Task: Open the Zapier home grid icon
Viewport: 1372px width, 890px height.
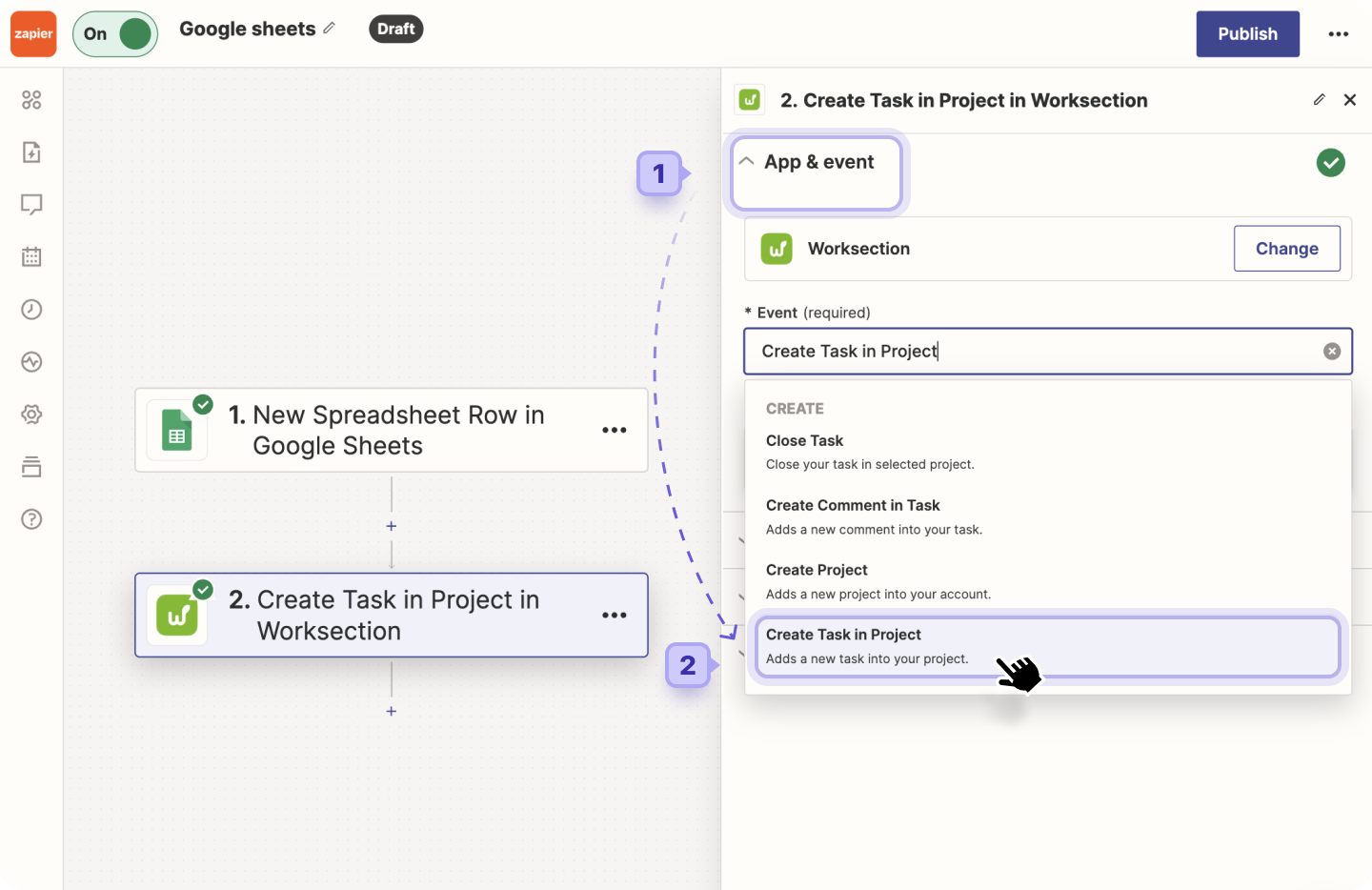Action: tap(31, 99)
